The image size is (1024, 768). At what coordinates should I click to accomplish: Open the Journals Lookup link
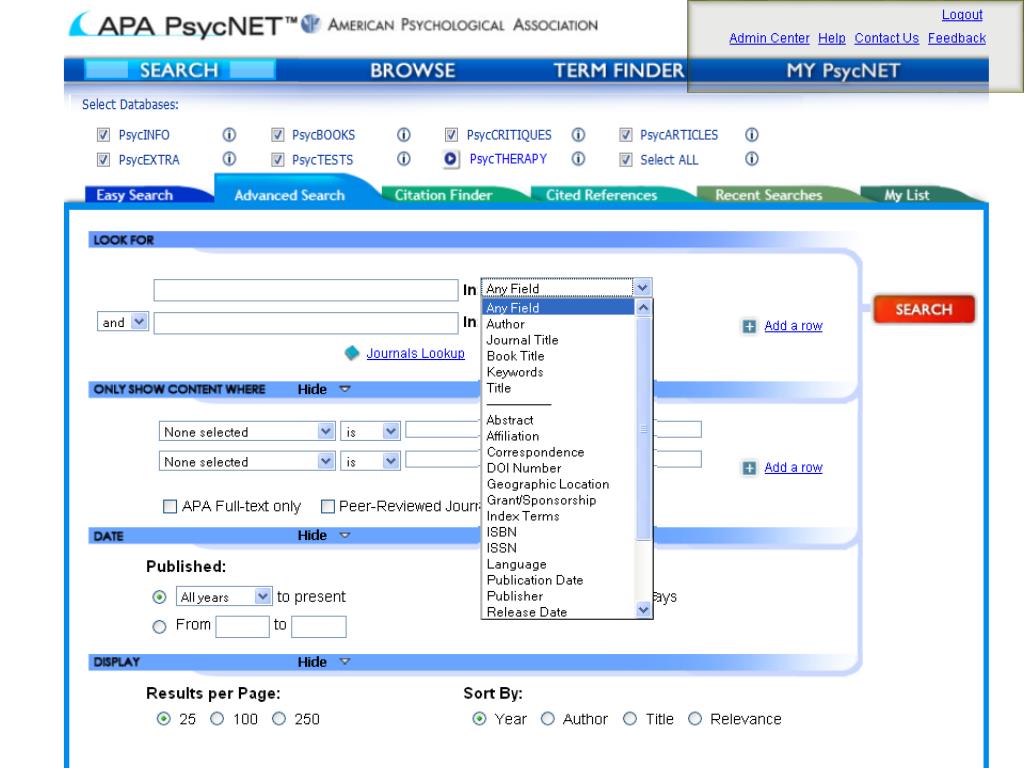(415, 353)
